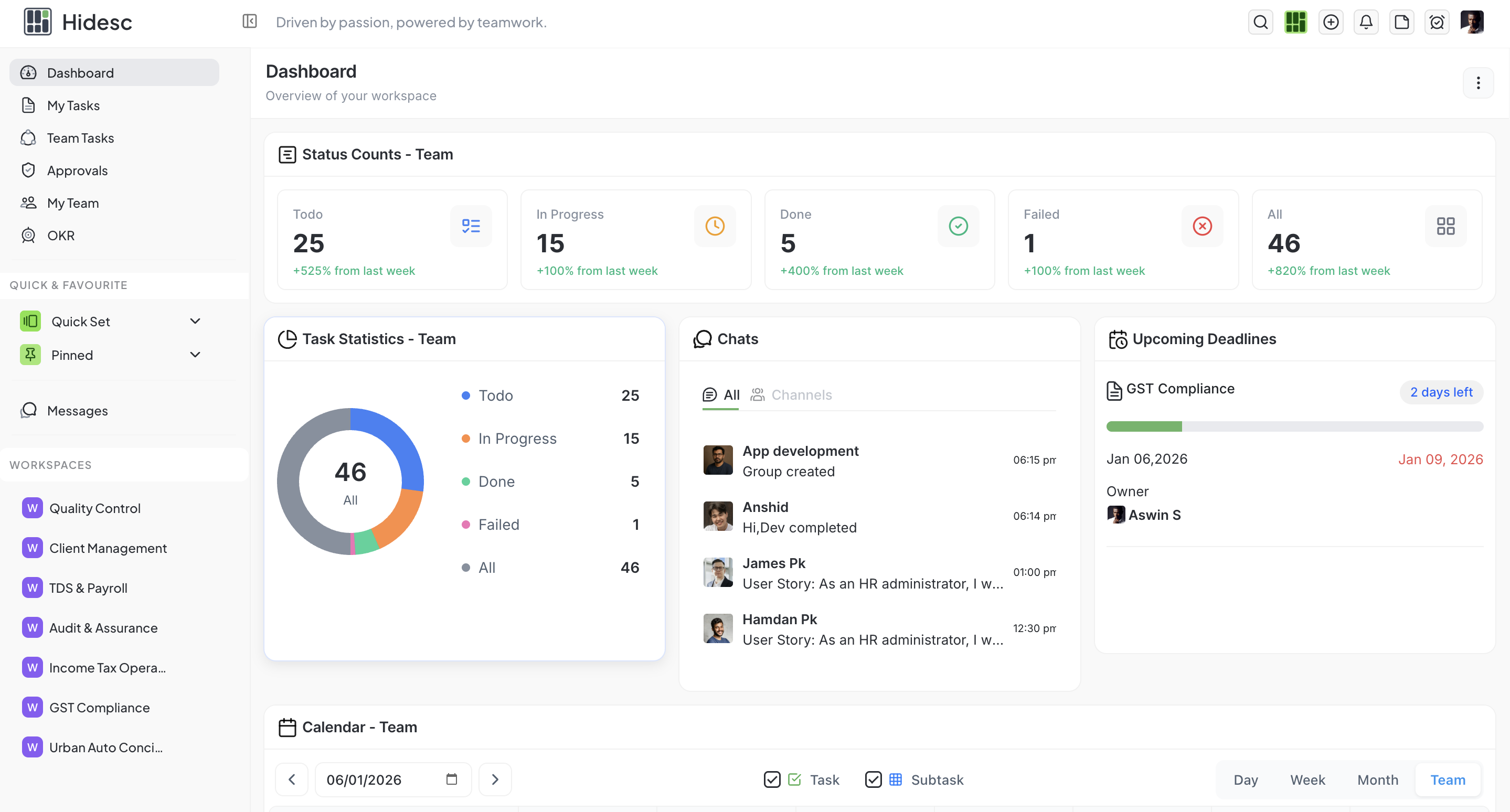Expand the Pinned section

point(195,355)
